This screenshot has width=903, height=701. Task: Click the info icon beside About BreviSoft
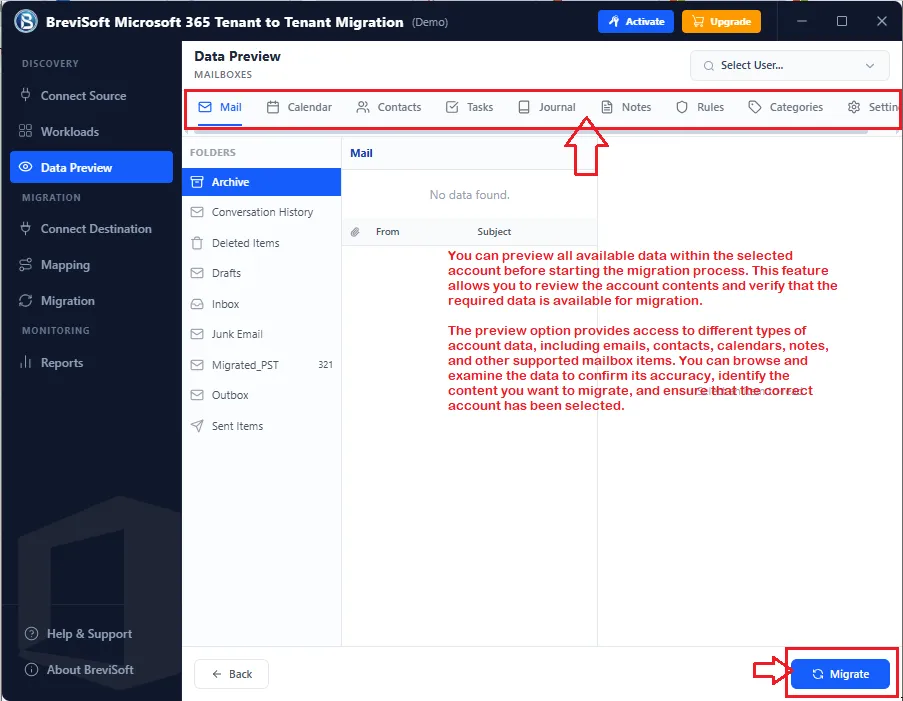32,669
